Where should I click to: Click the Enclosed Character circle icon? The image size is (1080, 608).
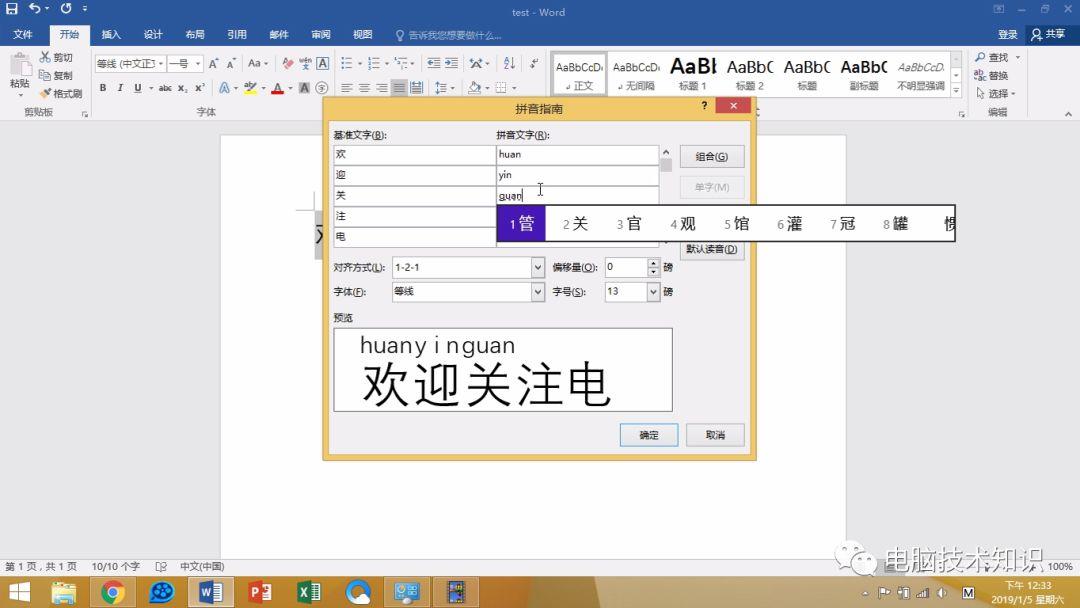click(x=322, y=87)
